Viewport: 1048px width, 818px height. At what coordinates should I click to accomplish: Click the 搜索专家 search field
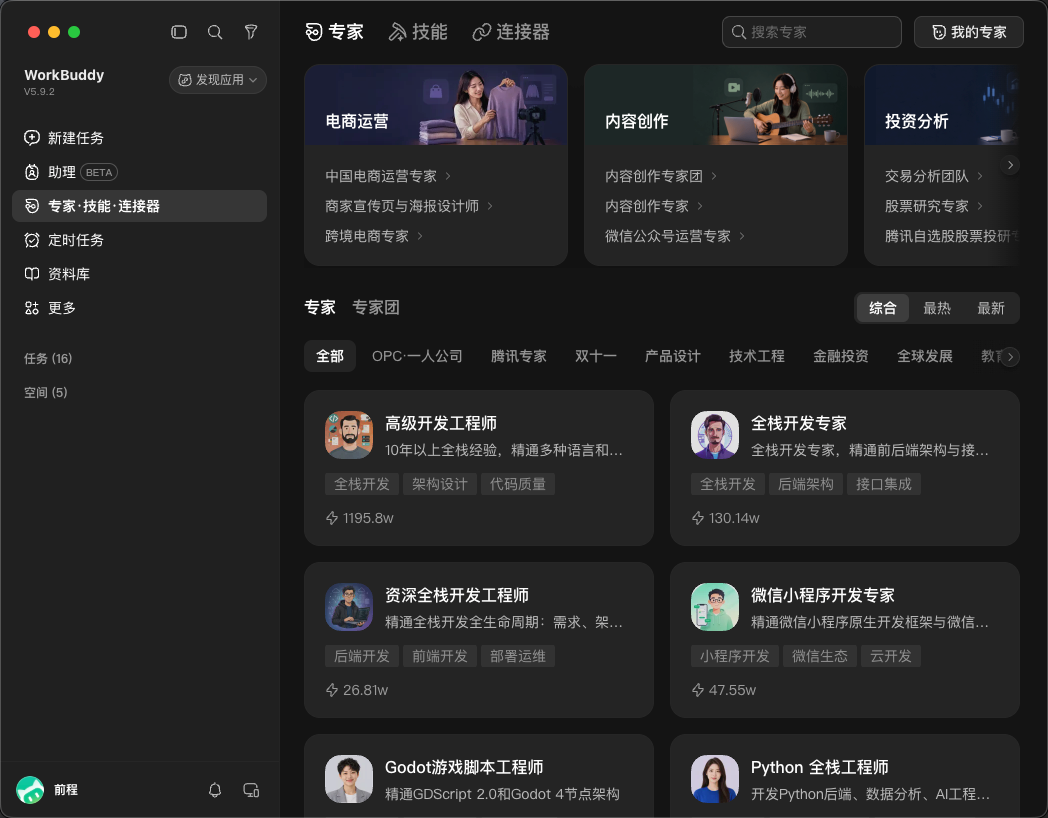811,32
